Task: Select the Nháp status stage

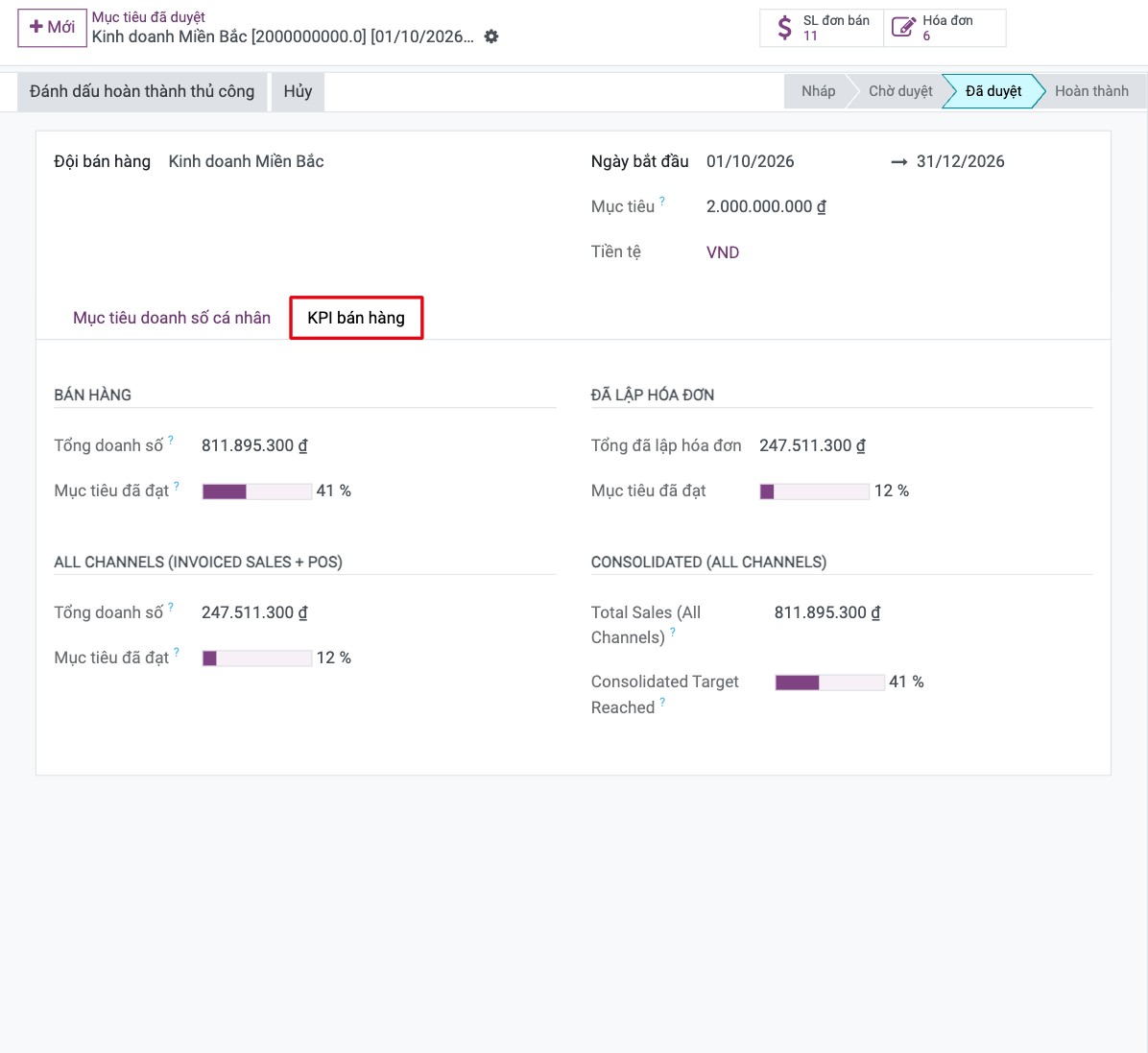Action: pyautogui.click(x=817, y=91)
